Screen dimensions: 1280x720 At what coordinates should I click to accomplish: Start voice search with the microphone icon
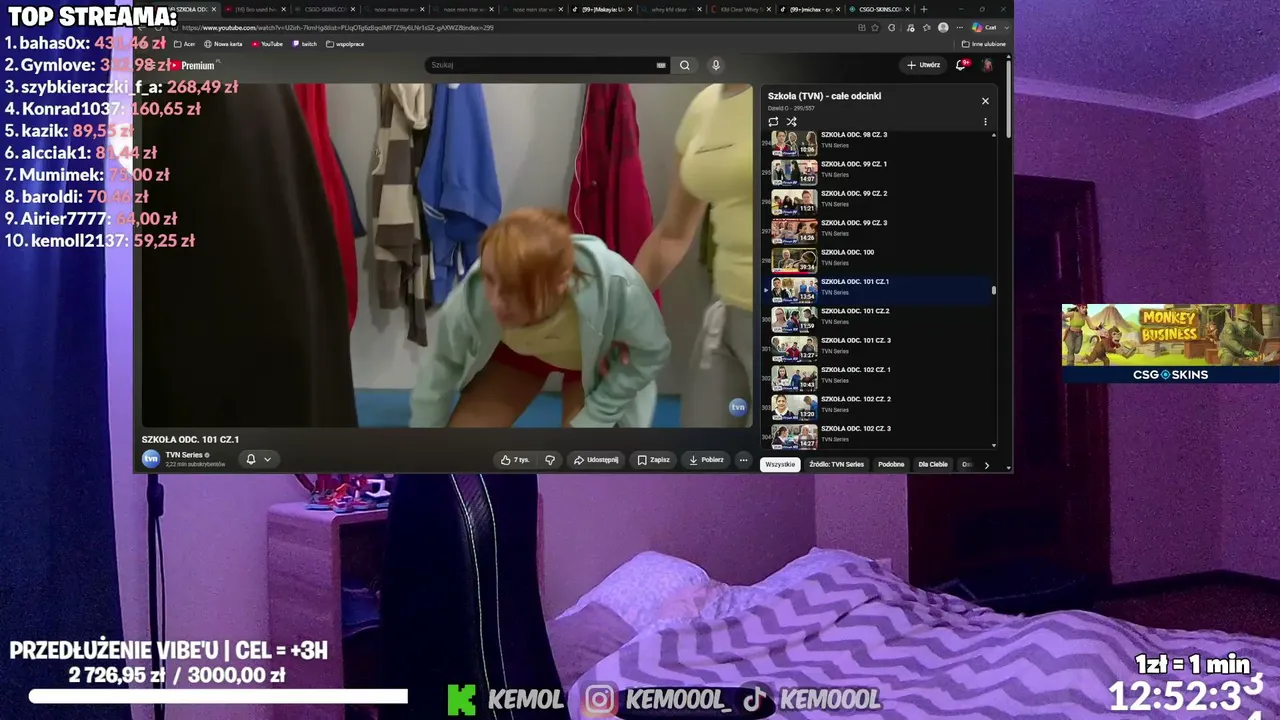[716, 65]
